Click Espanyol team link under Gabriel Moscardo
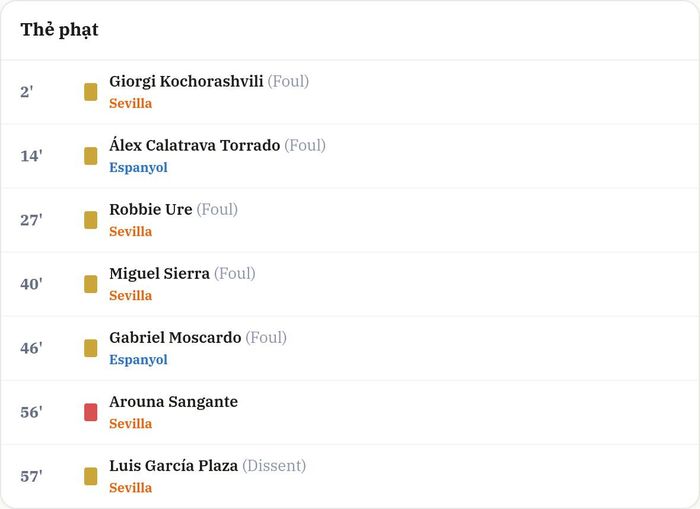700x509 pixels. coord(138,360)
